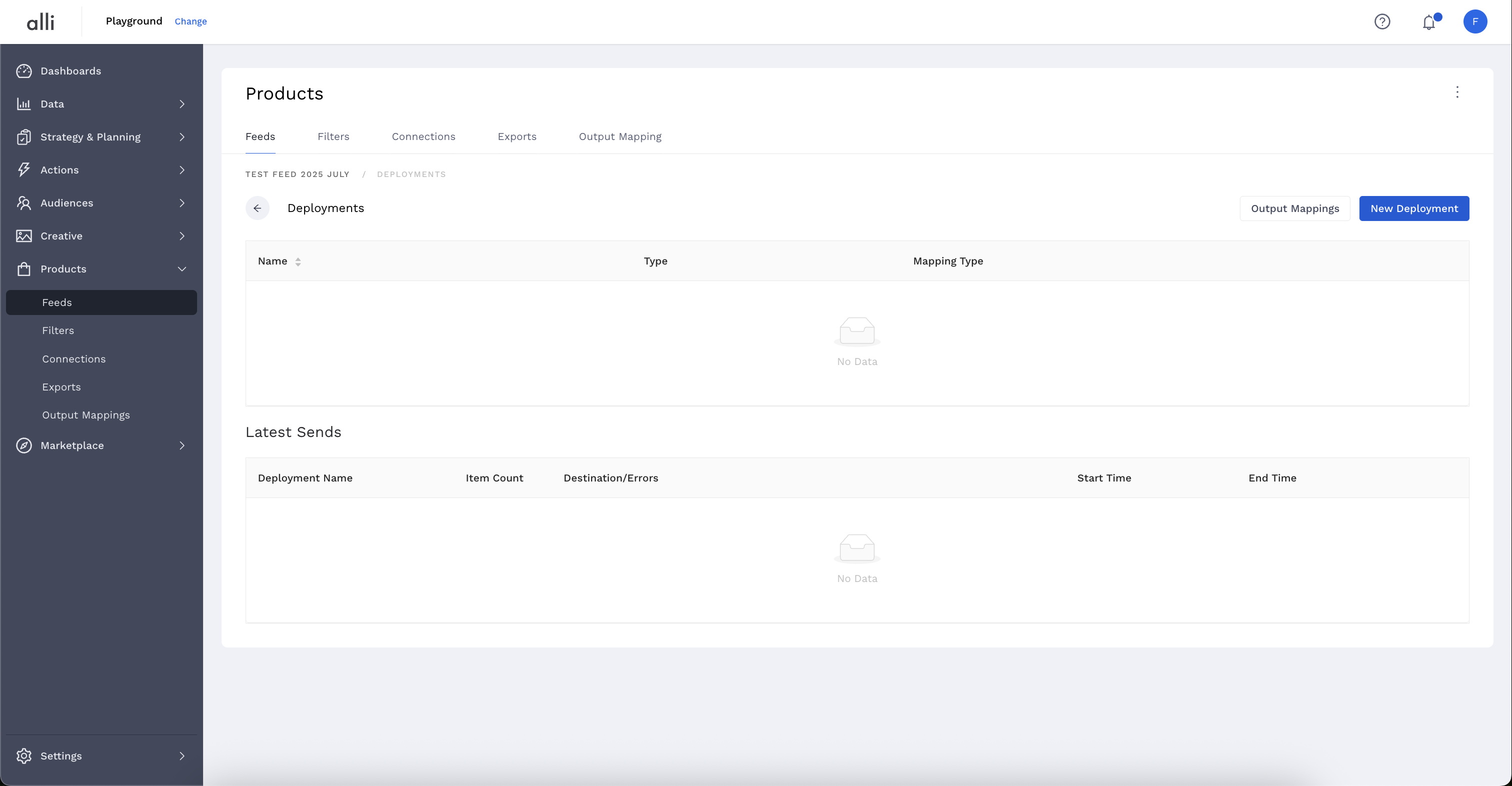Click the New Deployment button
1512x786 pixels.
pyautogui.click(x=1413, y=209)
